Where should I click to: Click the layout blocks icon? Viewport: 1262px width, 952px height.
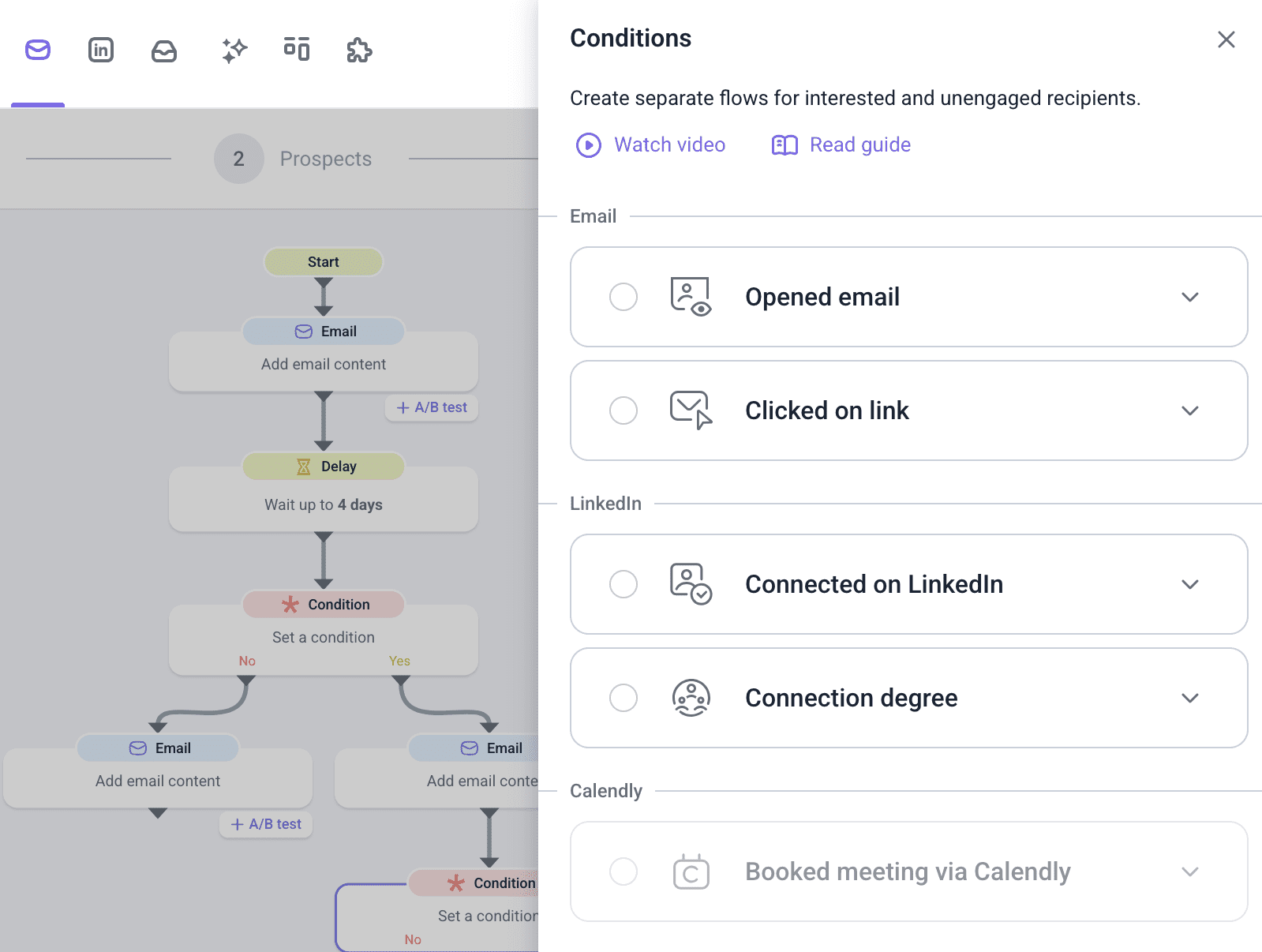click(297, 49)
